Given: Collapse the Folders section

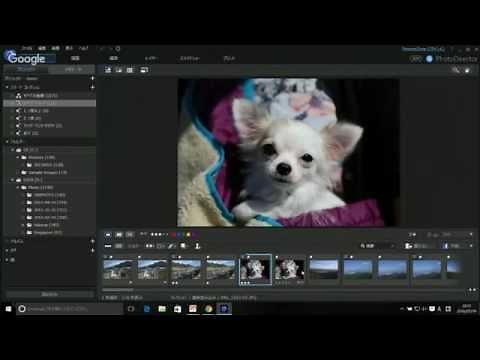Looking at the screenshot, I should coord(7,142).
